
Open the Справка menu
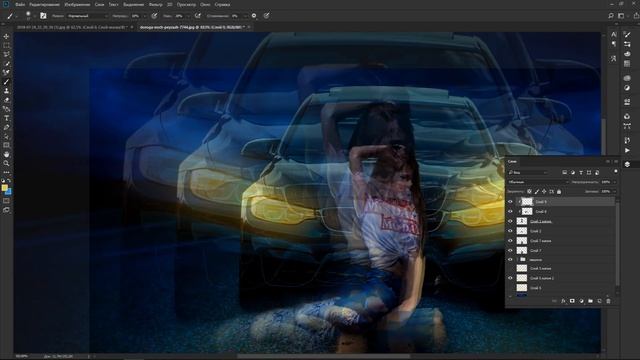(x=222, y=4)
